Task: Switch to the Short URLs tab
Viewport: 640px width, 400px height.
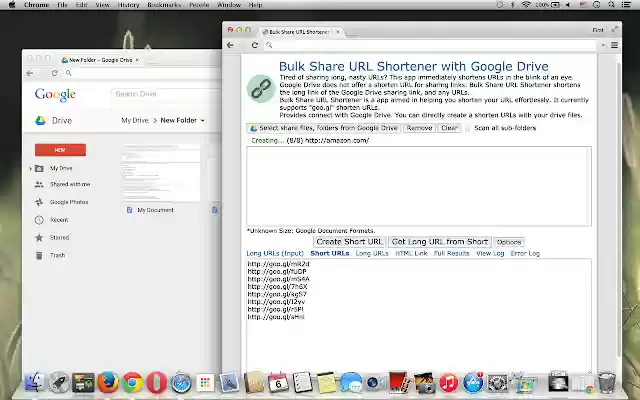Action: click(330, 253)
